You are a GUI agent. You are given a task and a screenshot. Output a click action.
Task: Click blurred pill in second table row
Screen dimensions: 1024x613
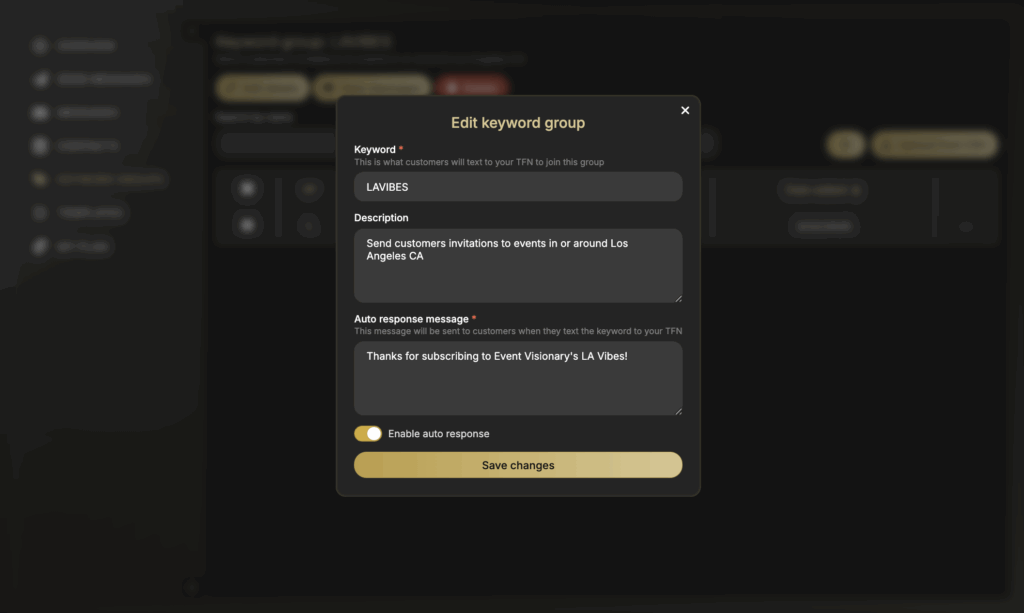(824, 226)
